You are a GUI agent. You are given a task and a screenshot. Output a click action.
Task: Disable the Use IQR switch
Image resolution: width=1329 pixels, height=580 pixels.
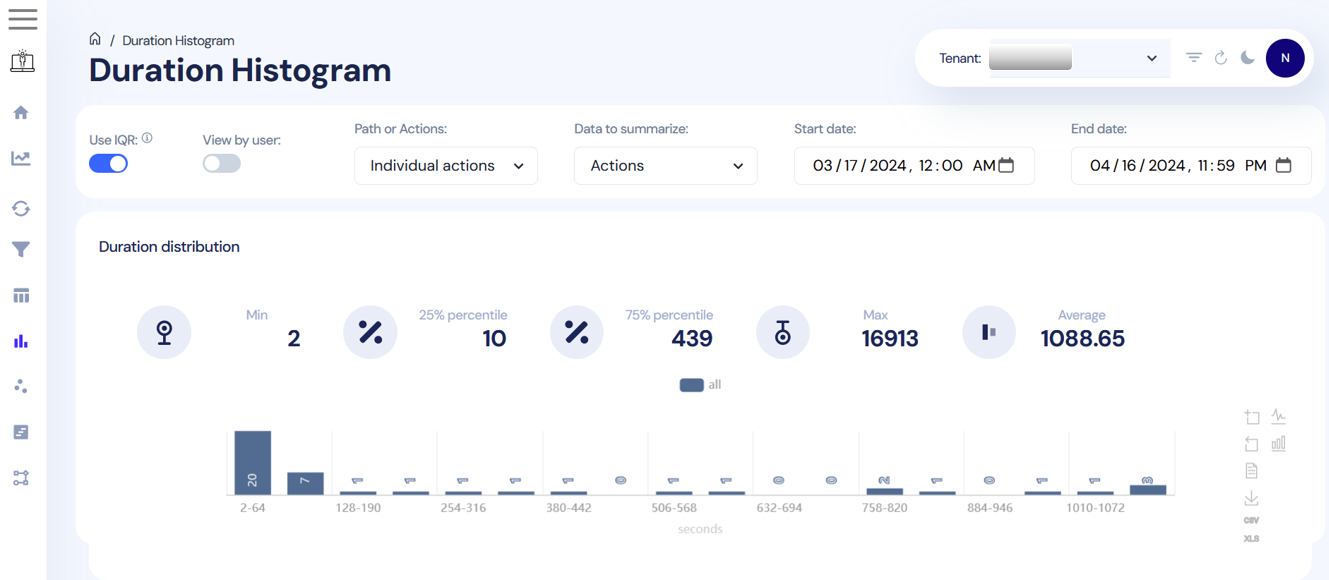[x=108, y=163]
